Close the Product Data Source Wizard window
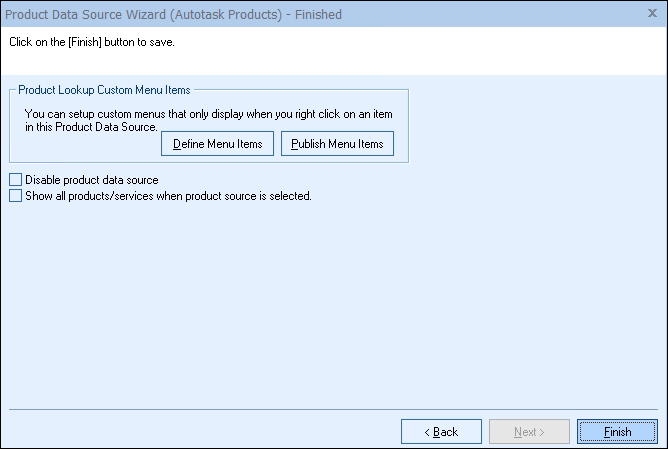Screen dimensions: 668x449 click(x=651, y=14)
